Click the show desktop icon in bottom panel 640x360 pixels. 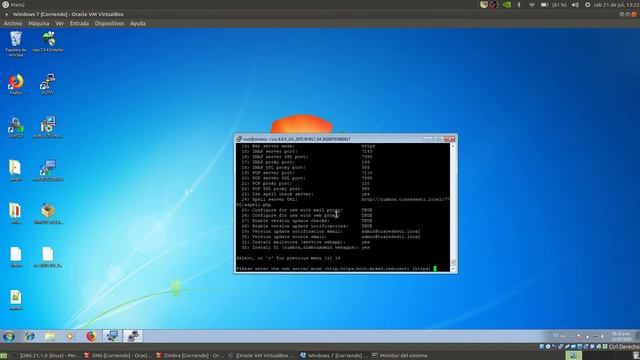tap(4, 356)
